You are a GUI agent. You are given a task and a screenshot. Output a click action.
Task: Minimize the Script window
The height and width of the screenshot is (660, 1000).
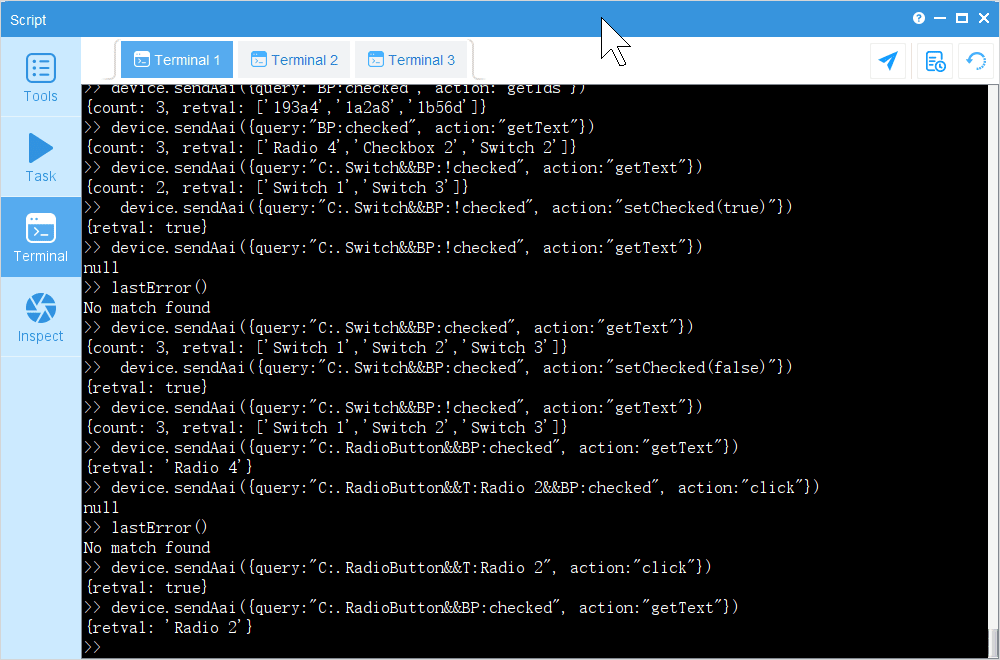939,18
